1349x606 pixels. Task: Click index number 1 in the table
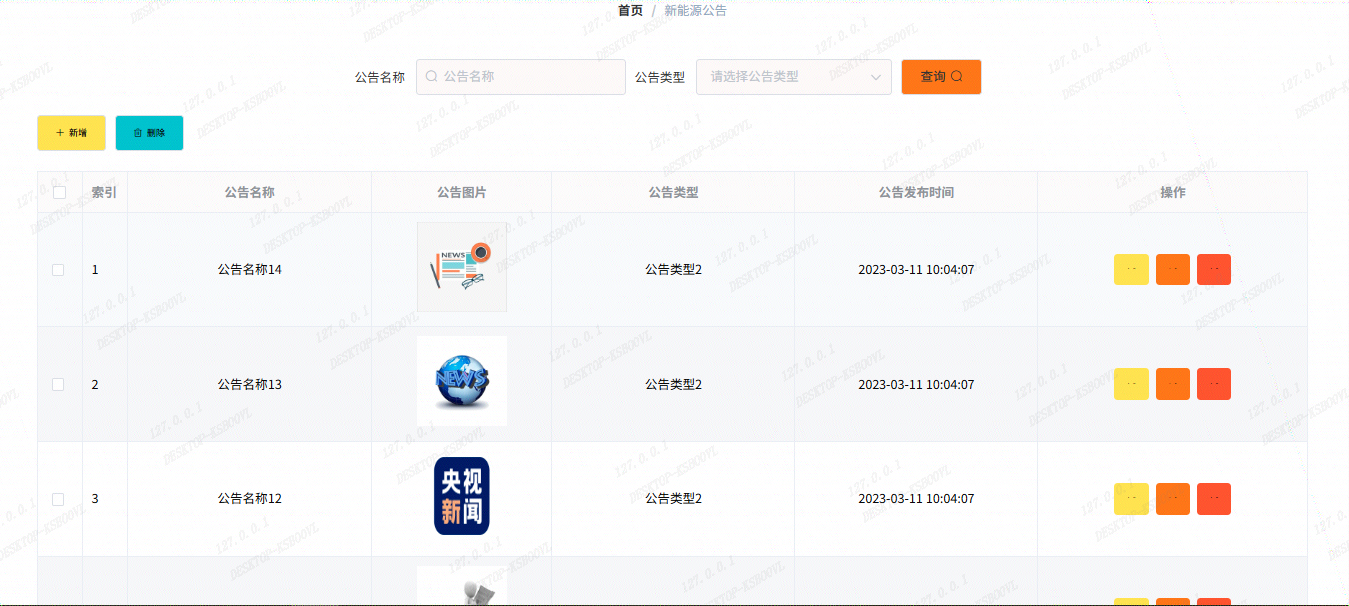pyautogui.click(x=95, y=270)
